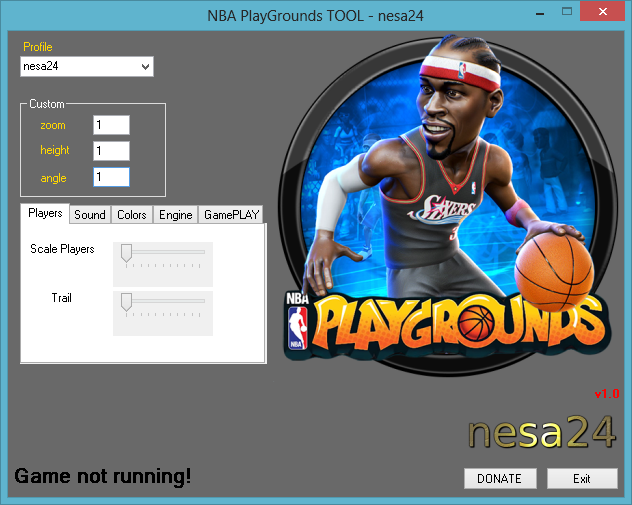632x505 pixels.
Task: Click the 'Scale Players' label
Action: pos(62,249)
